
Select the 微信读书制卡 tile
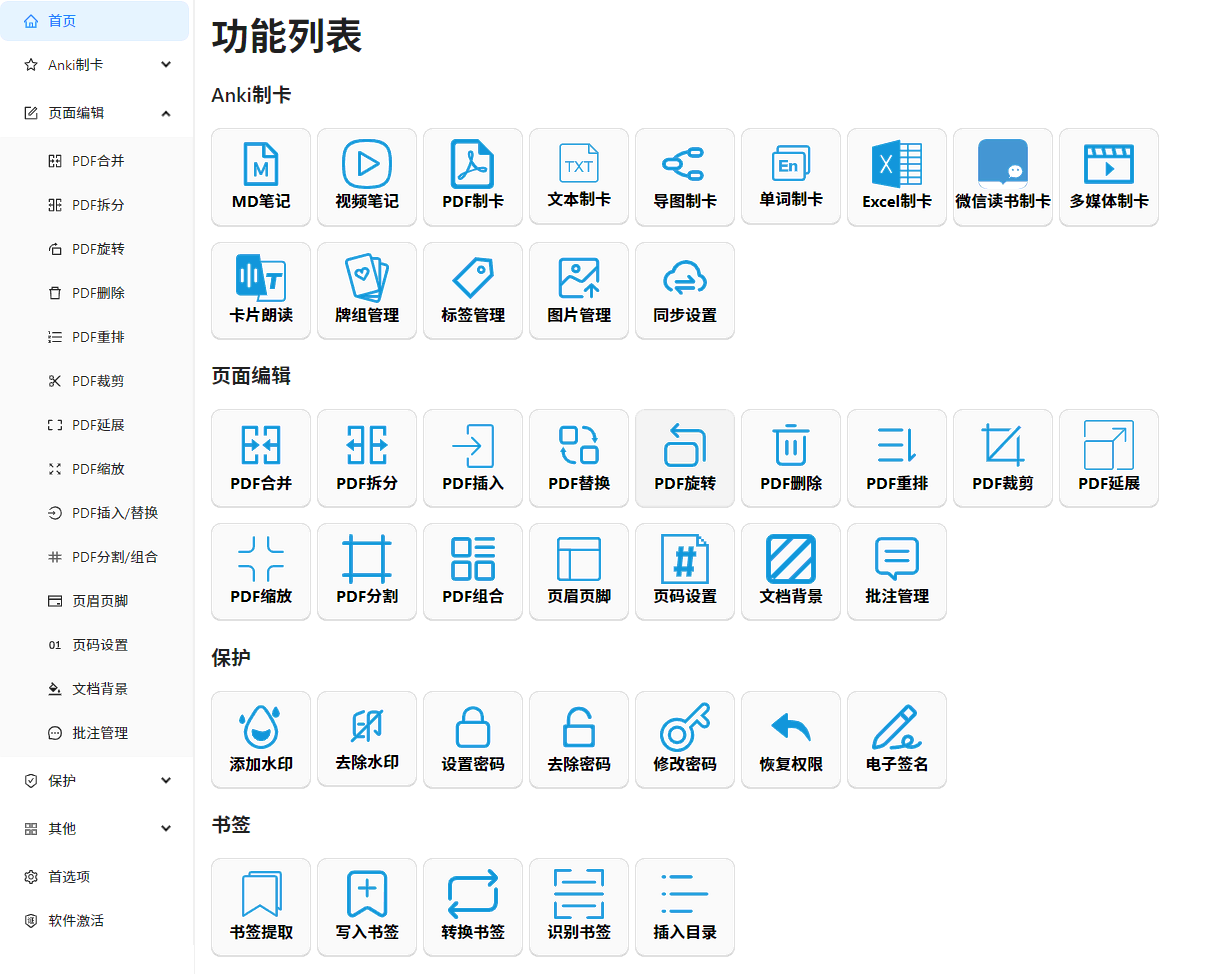tap(1003, 177)
